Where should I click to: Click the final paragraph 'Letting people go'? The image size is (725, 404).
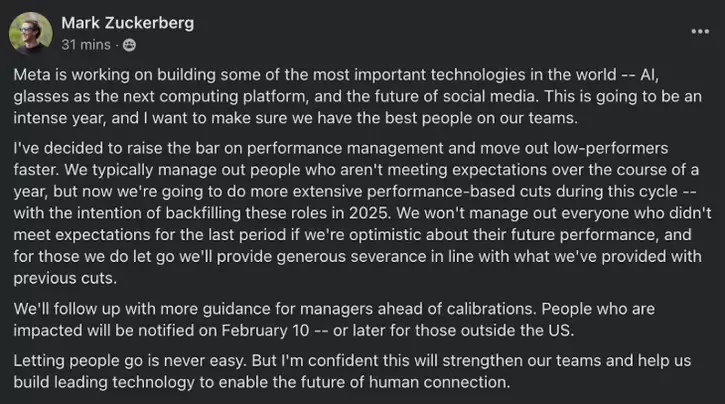(352, 371)
